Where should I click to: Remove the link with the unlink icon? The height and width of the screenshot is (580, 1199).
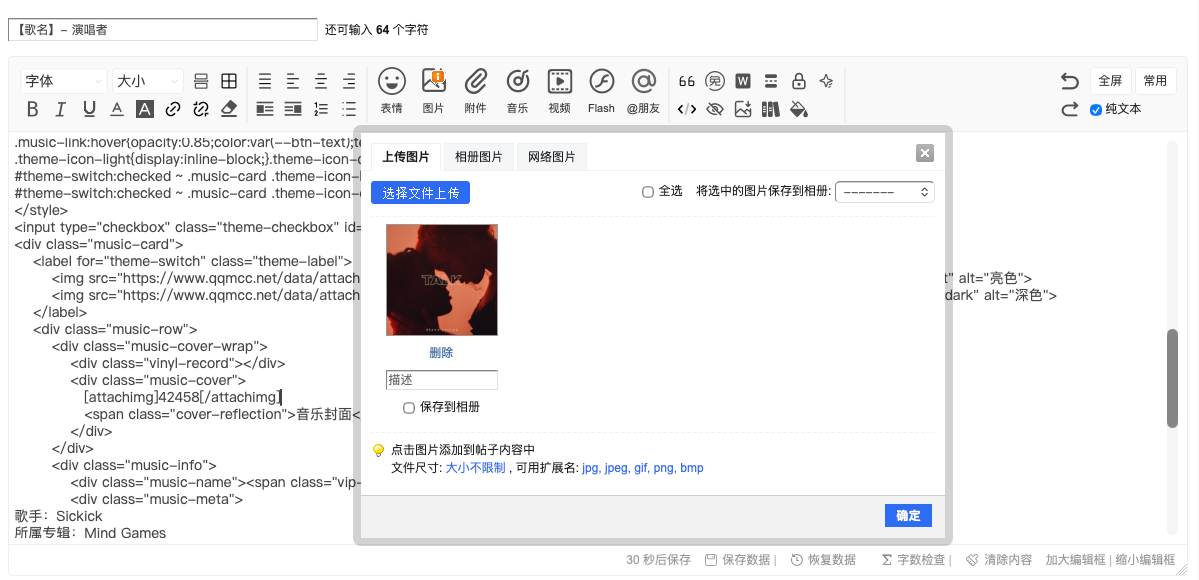point(201,109)
